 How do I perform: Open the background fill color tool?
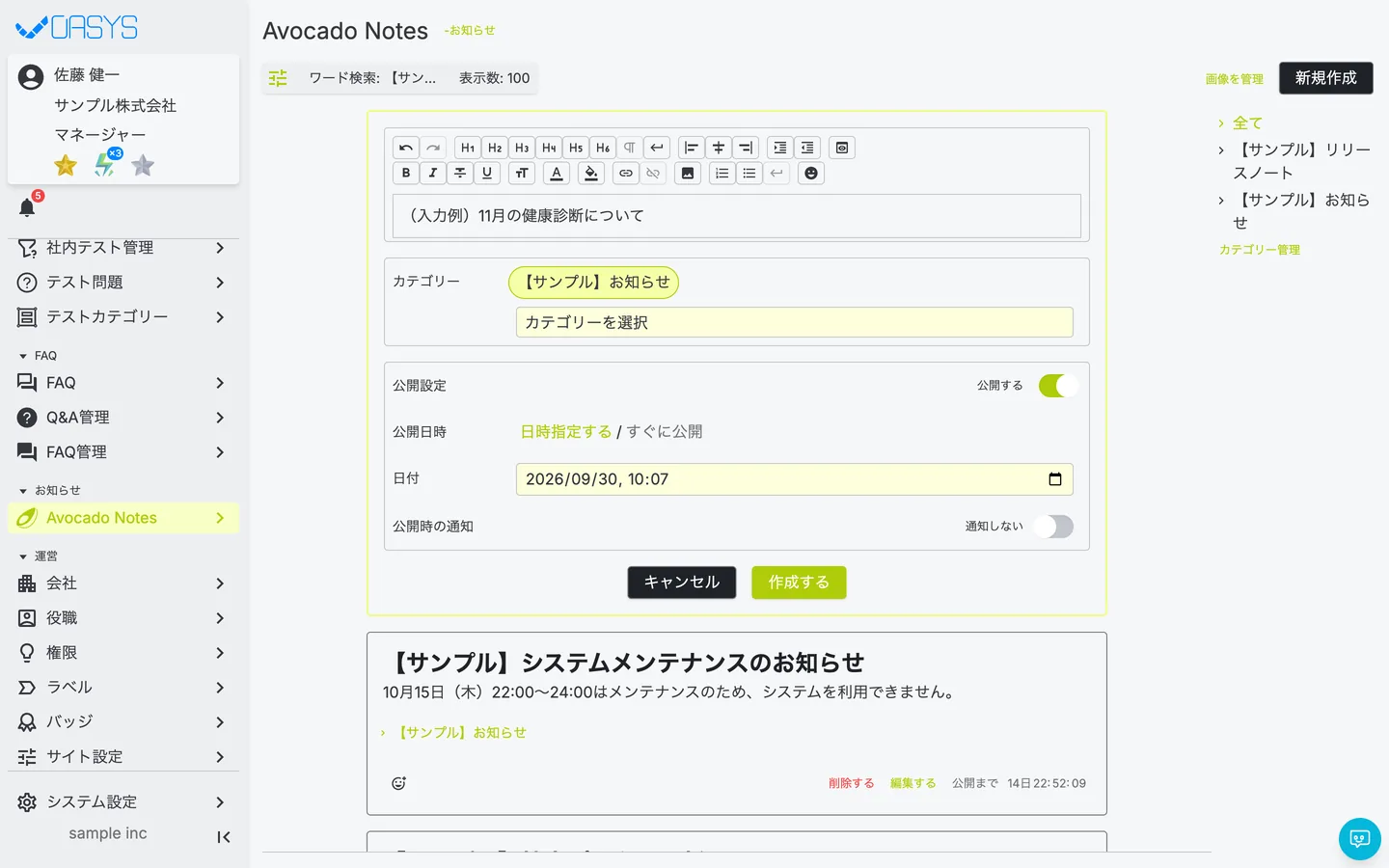(591, 174)
